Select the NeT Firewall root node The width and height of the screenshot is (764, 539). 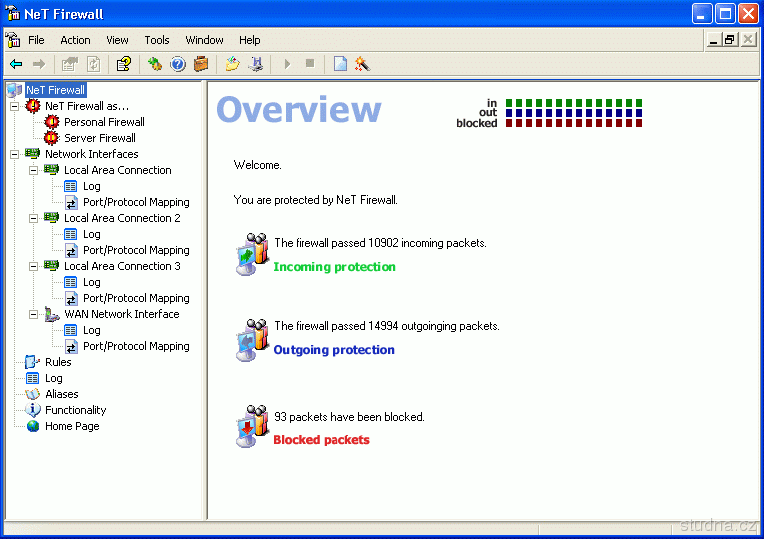(x=56, y=90)
